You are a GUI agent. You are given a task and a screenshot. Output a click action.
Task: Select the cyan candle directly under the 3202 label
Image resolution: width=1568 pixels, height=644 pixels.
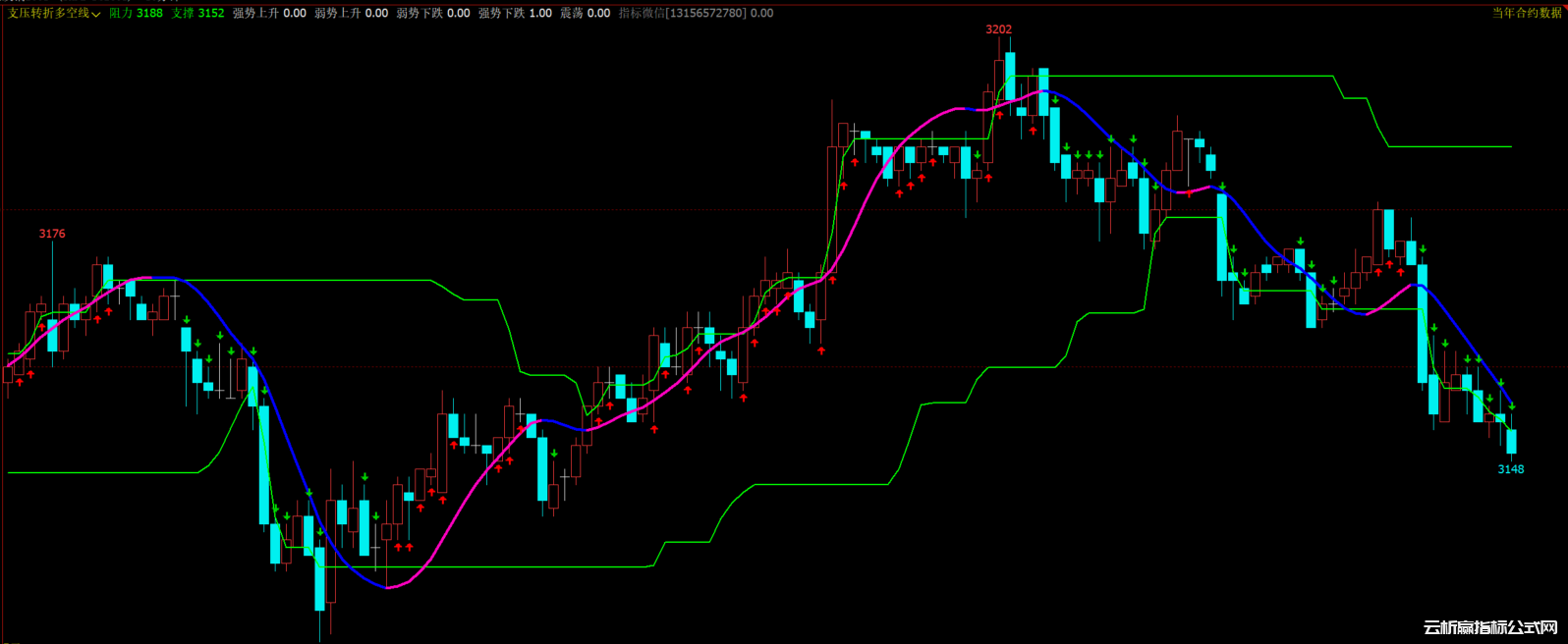(1010, 76)
